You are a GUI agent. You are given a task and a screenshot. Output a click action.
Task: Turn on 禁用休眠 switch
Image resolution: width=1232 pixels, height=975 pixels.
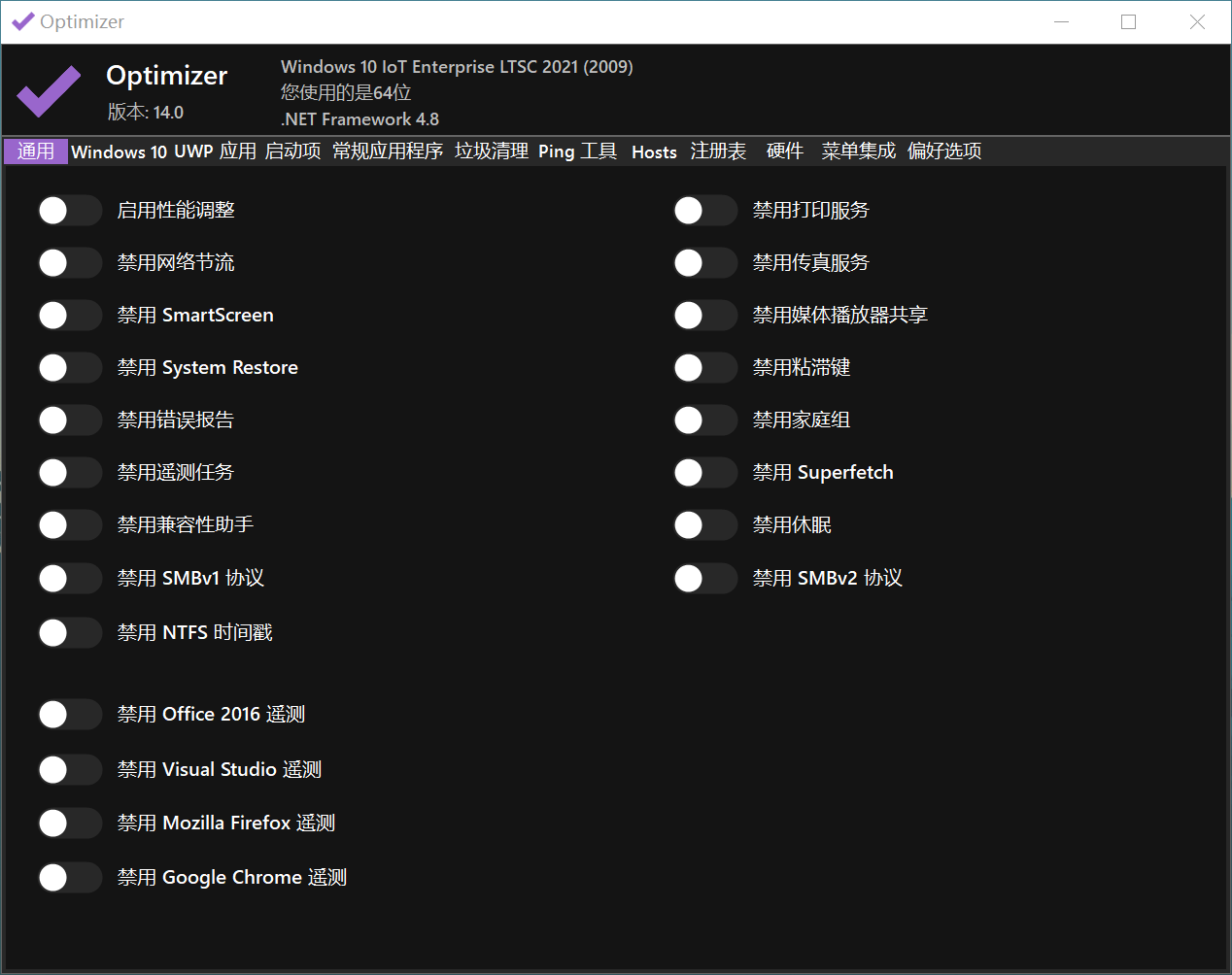coord(705,525)
